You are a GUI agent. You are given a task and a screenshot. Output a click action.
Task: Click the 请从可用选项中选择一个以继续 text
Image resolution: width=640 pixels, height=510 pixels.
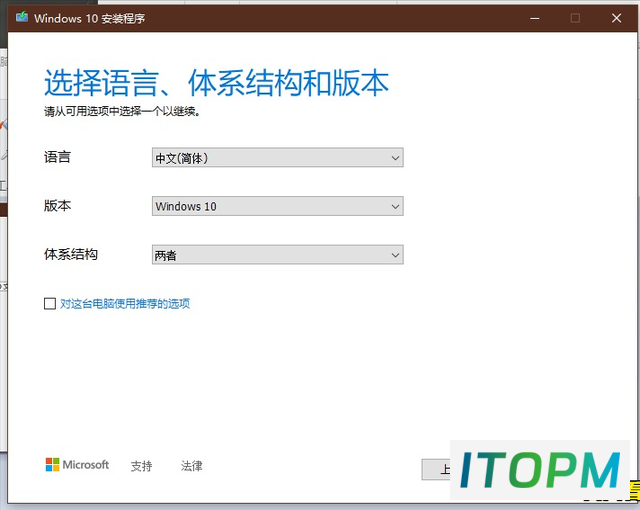(x=122, y=111)
